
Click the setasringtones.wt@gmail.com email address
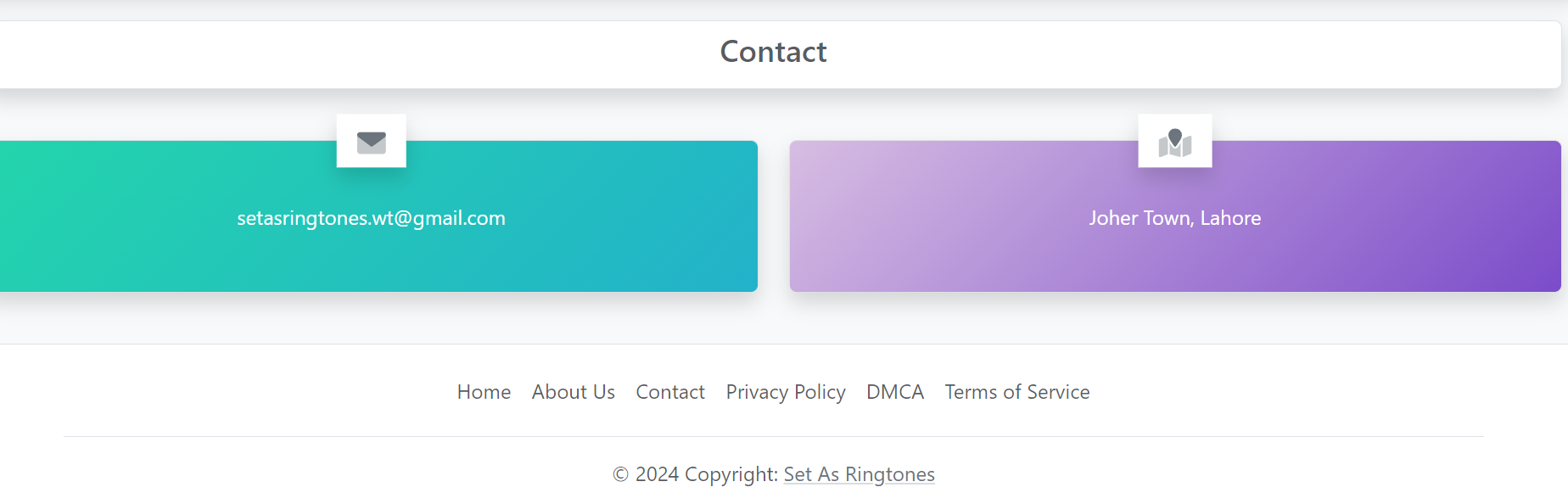coord(371,218)
